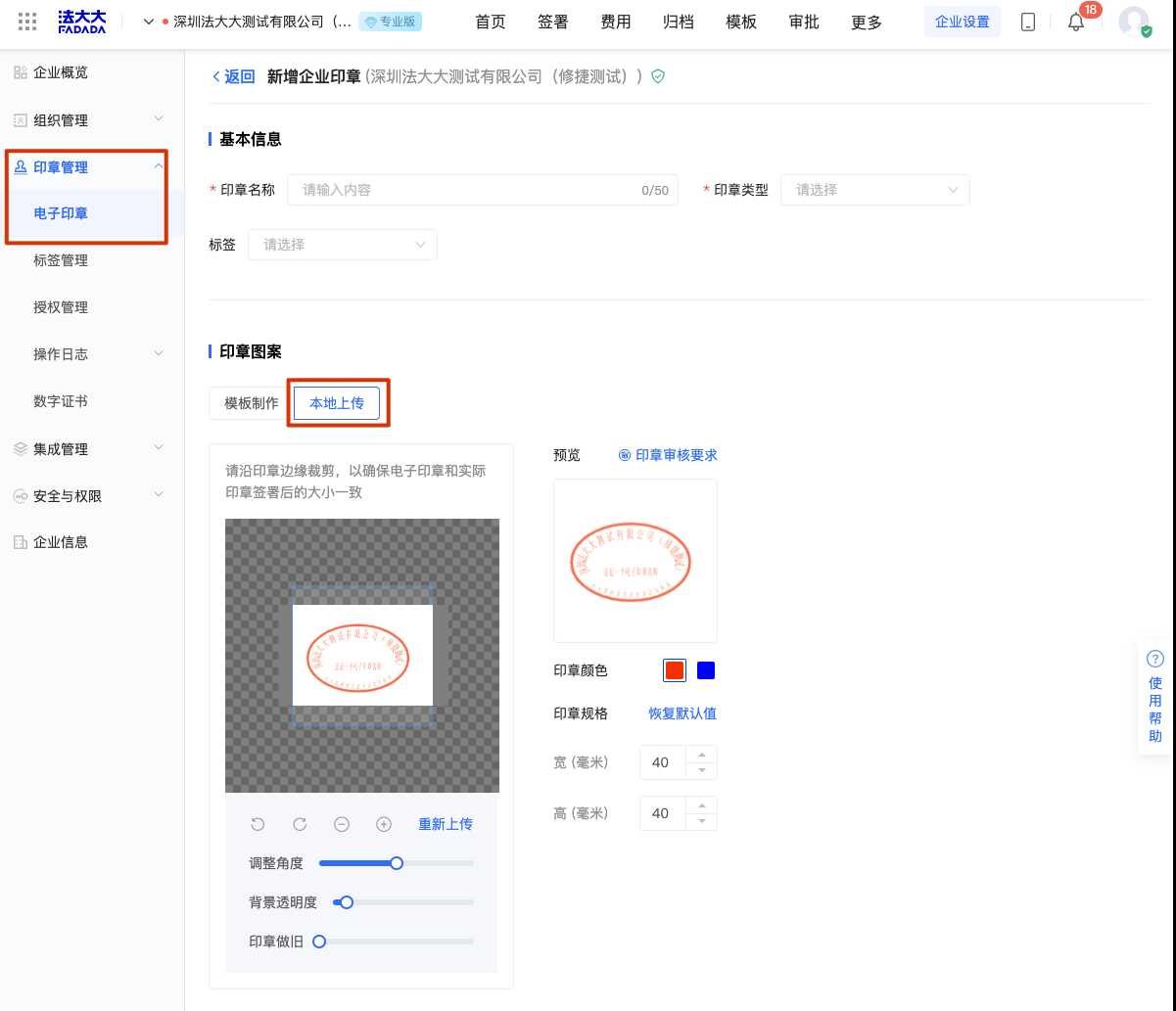Click the 使用帮助 question mark icon

(1155, 659)
